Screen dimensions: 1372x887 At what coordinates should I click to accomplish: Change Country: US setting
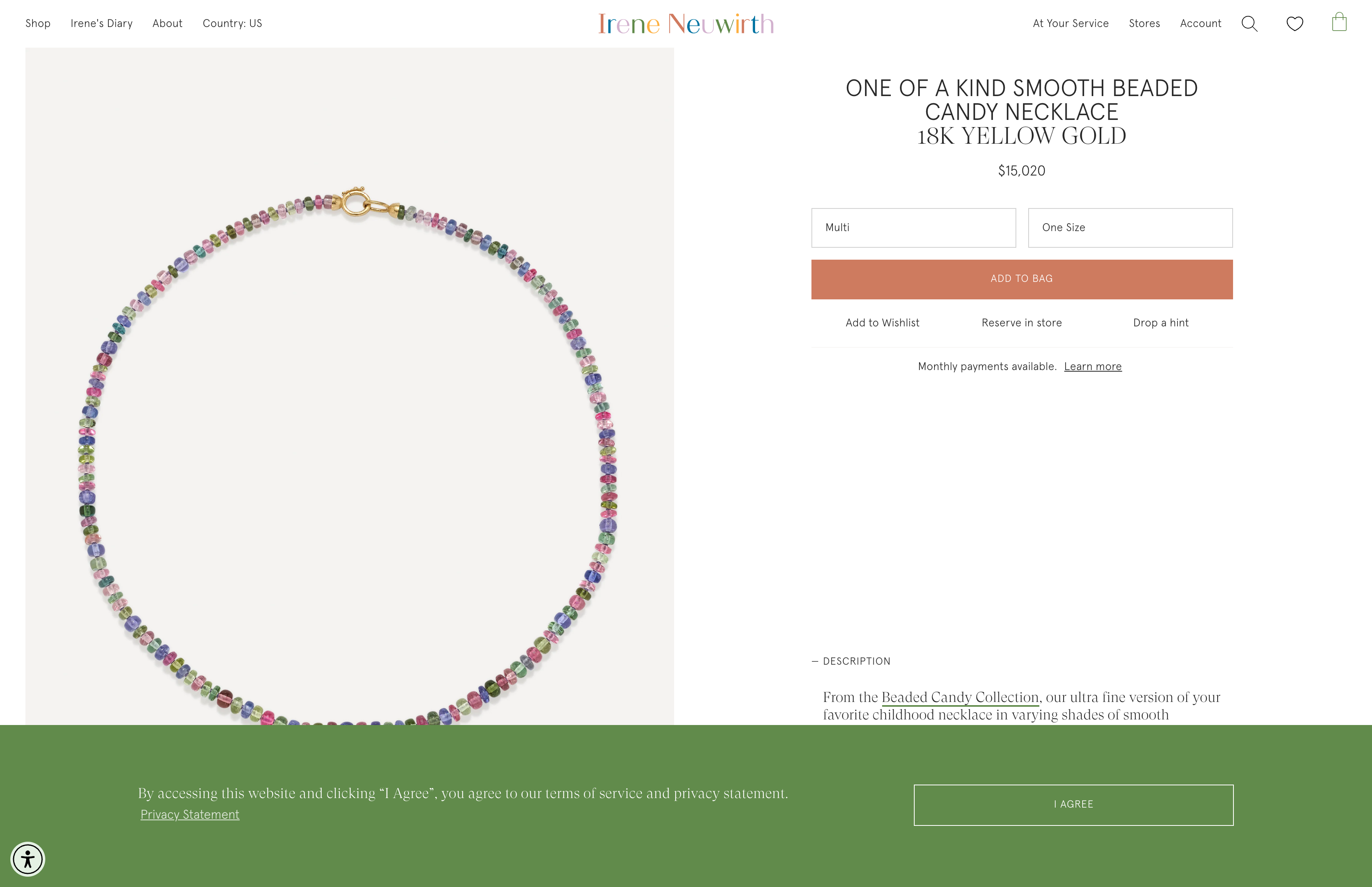point(232,23)
